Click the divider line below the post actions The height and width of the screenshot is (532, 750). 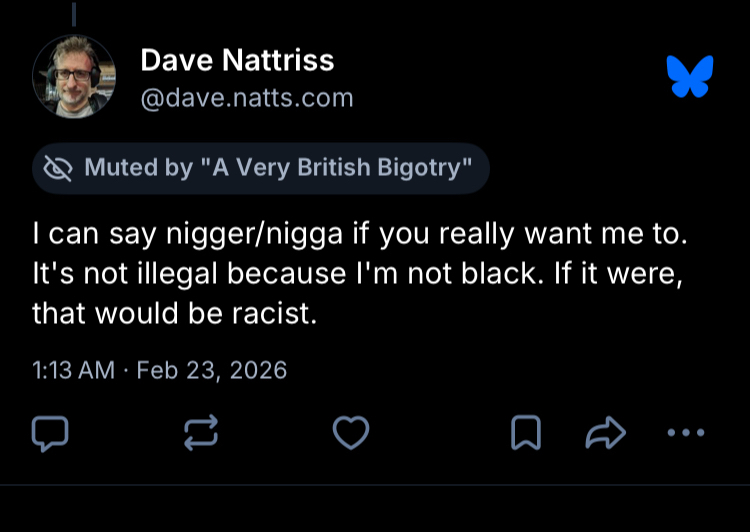[x=375, y=485]
